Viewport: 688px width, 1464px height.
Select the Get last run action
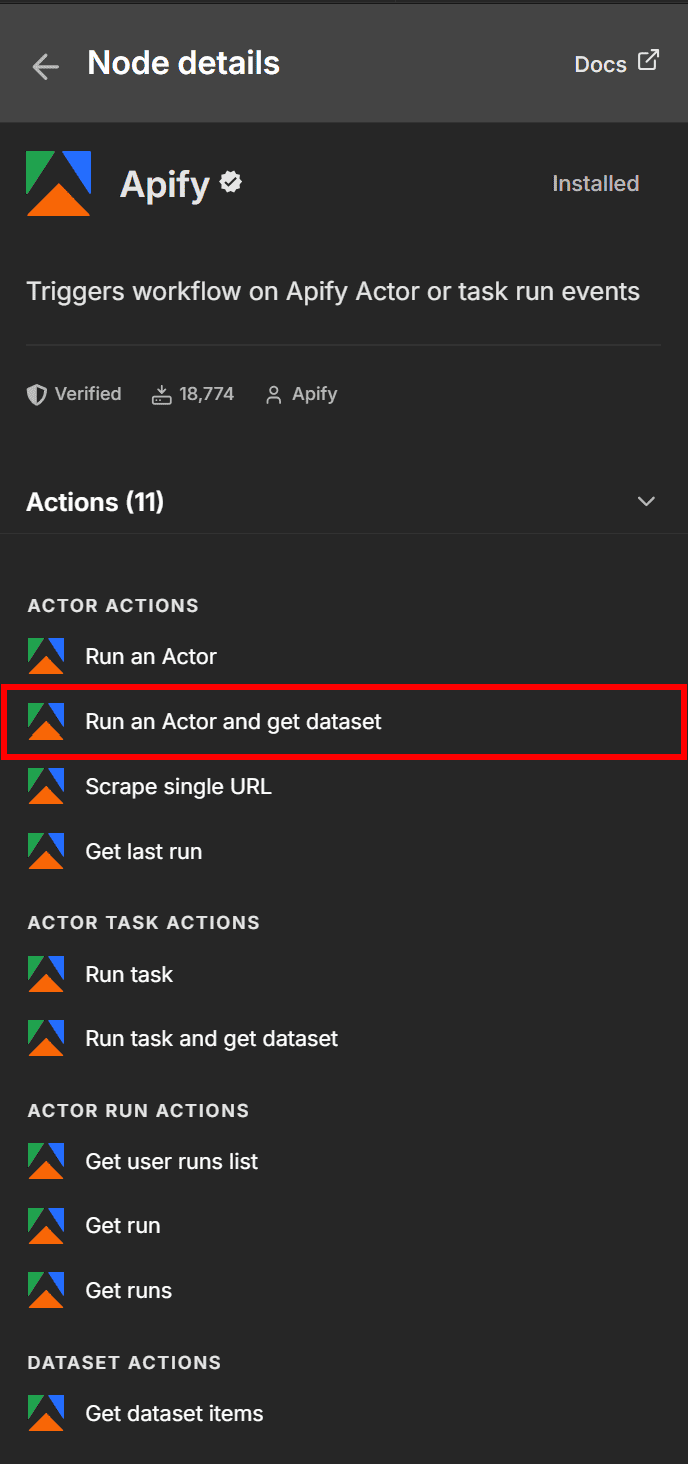[x=344, y=852]
